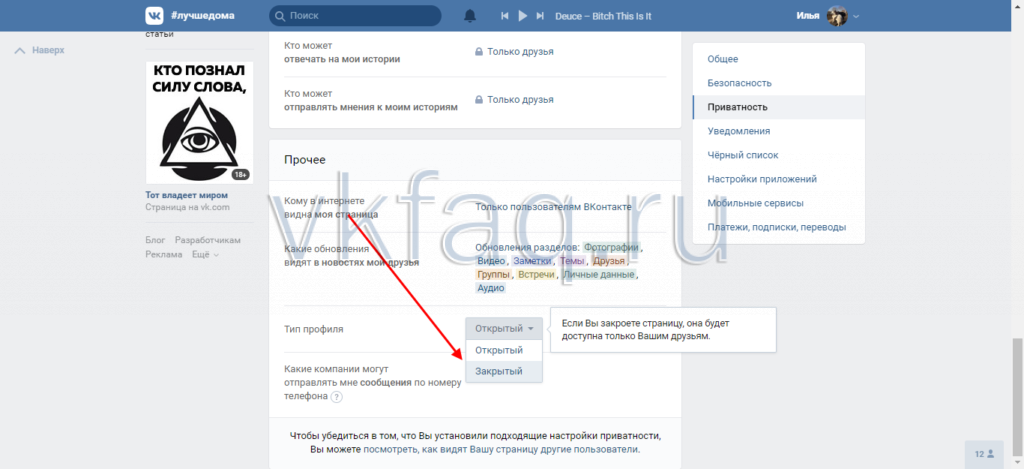Open the Безопасность settings section
This screenshot has width=1024, height=469.
(x=739, y=83)
